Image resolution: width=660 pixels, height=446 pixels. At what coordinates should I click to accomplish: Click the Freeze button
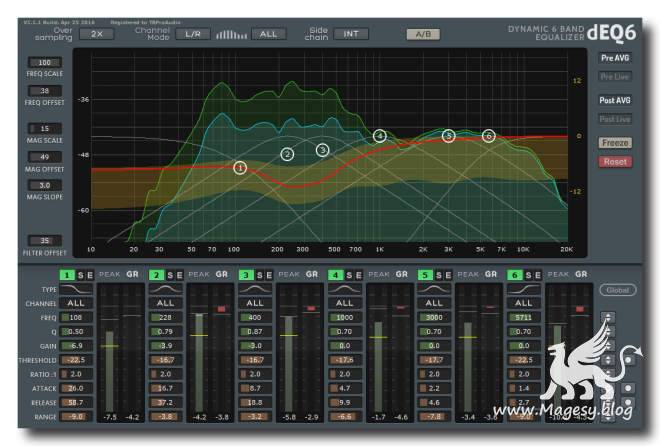pos(615,143)
